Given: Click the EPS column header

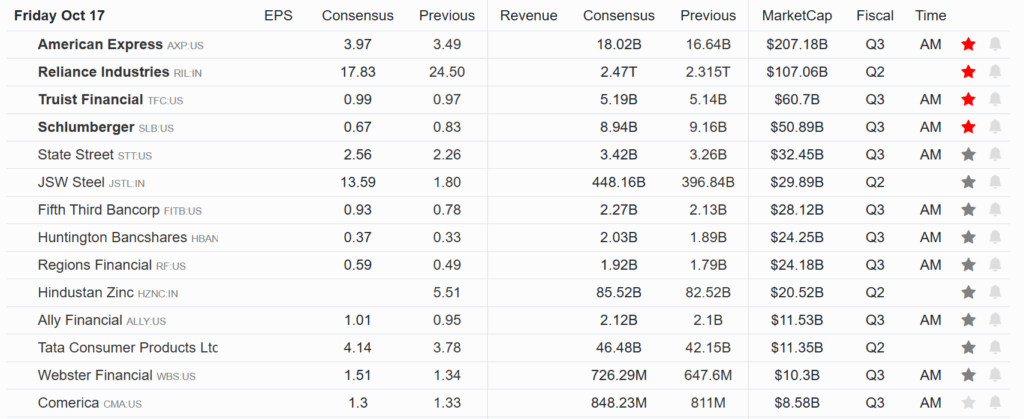Looking at the screenshot, I should pyautogui.click(x=278, y=16).
